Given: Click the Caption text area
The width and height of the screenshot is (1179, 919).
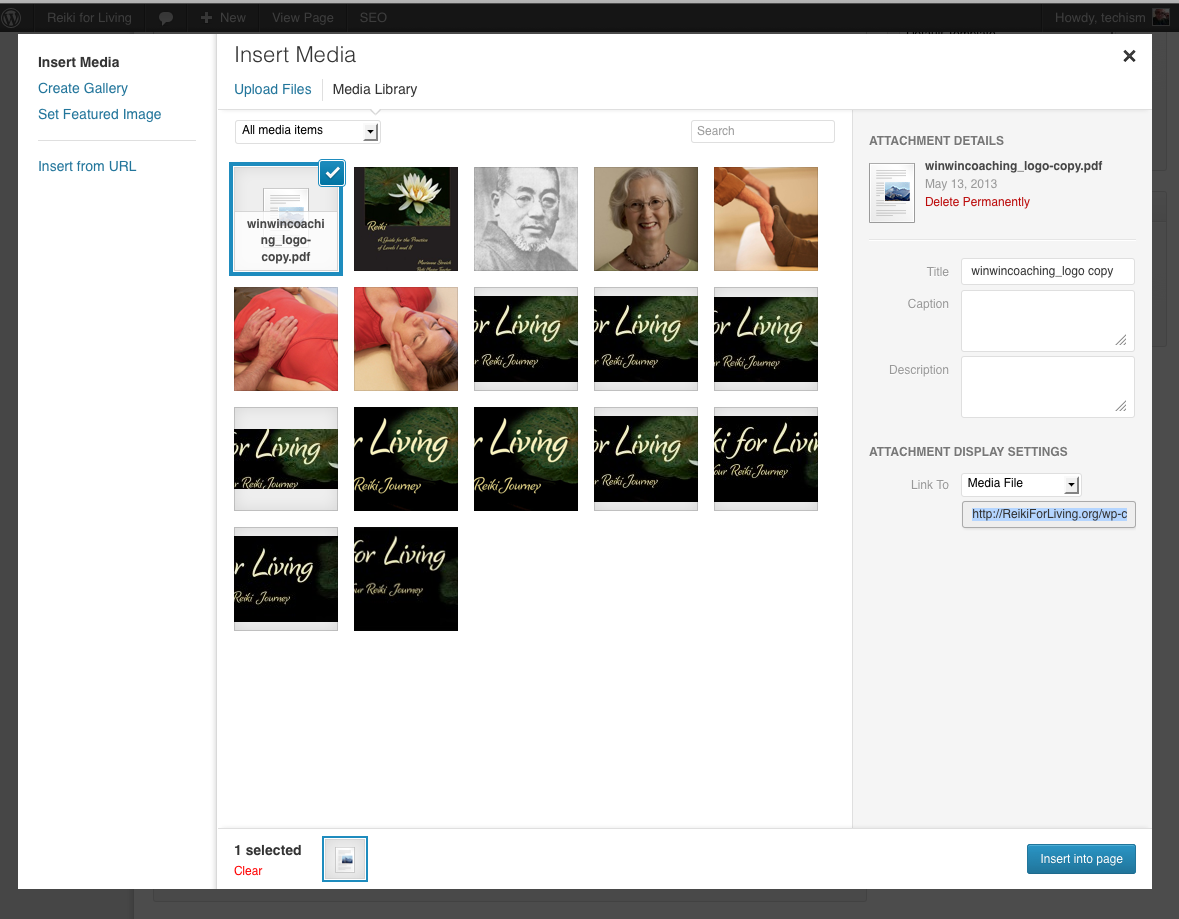Looking at the screenshot, I should pos(1047,321).
